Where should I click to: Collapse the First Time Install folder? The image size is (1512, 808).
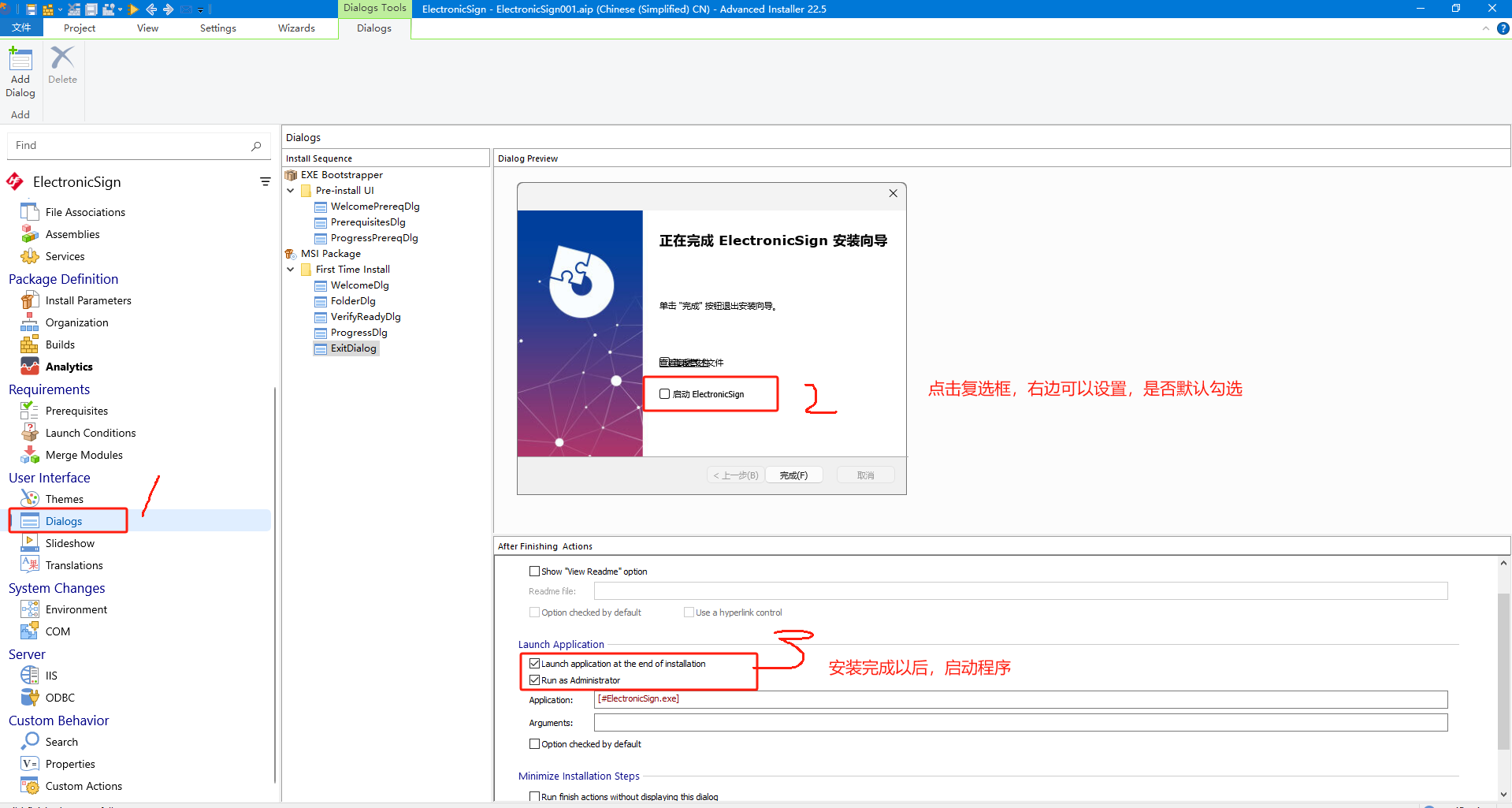point(291,270)
